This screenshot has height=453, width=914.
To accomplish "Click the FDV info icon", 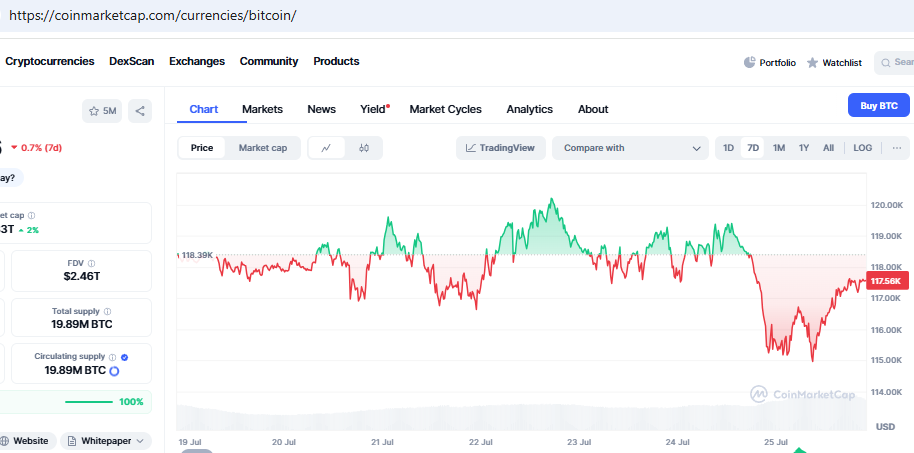I will 92,264.
